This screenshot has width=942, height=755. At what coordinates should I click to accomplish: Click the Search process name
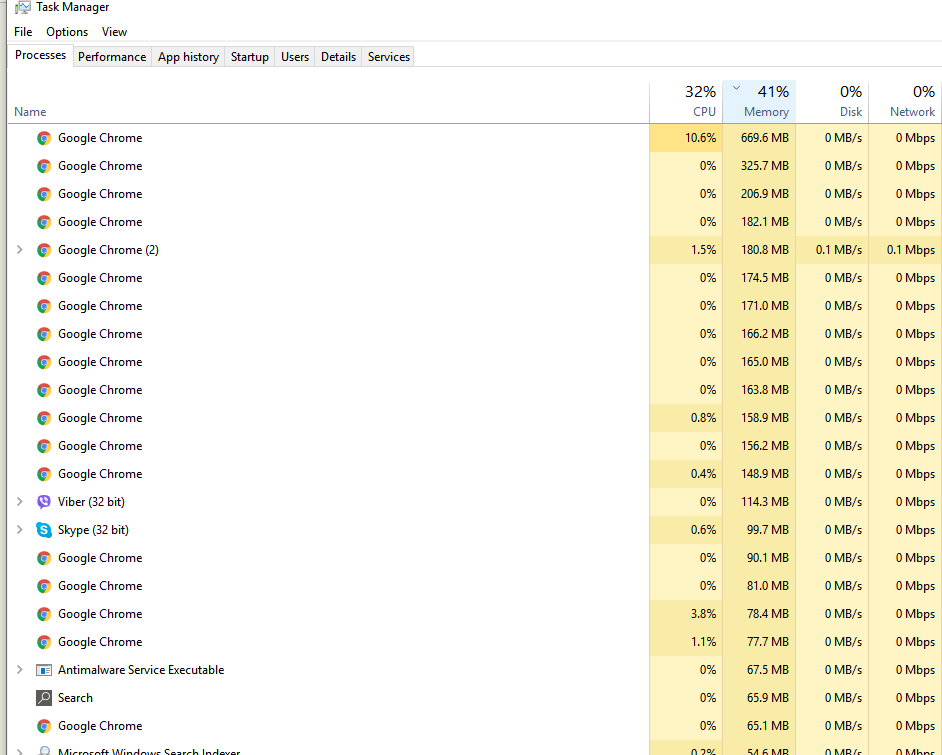click(x=75, y=698)
